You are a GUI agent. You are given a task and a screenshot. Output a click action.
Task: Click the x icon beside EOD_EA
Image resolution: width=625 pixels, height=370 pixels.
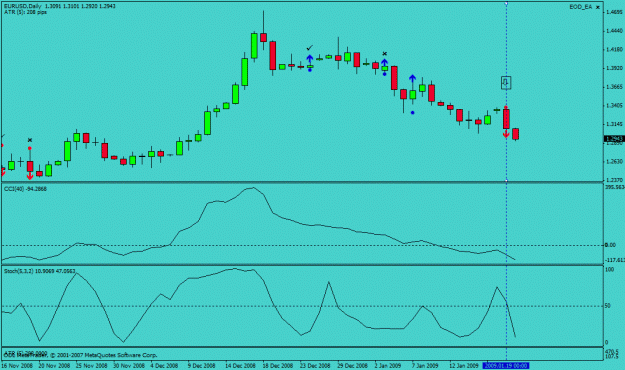point(598,7)
